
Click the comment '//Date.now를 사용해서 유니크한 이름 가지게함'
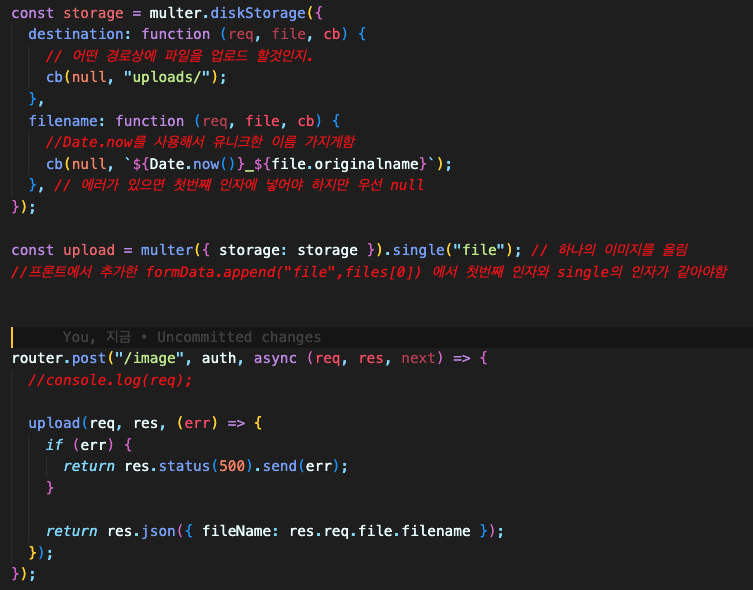pos(200,142)
